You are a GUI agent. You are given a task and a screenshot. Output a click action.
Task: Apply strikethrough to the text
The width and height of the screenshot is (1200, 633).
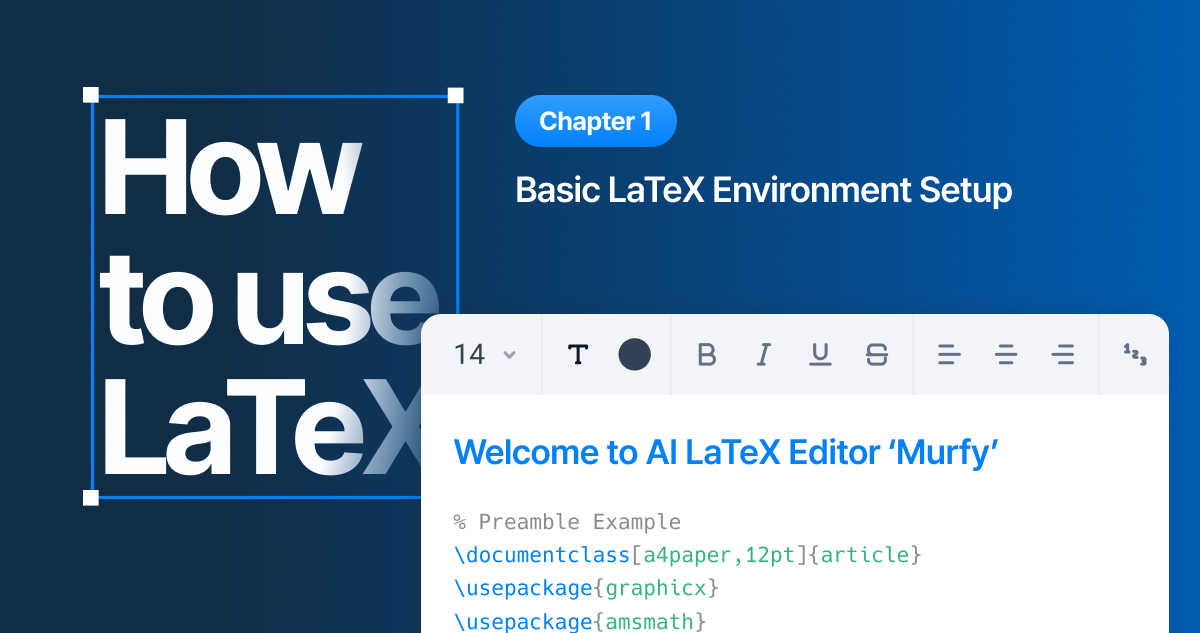[877, 354]
